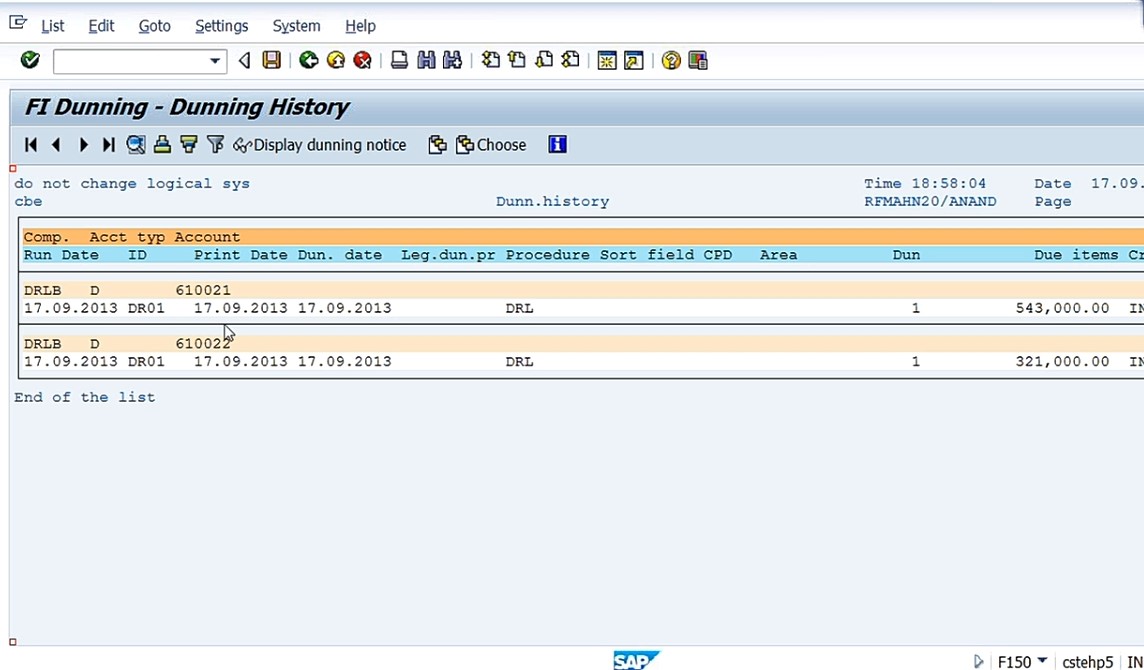This screenshot has height=670, width=1144.
Task: Click the yellow Help question mark icon
Action: (670, 60)
